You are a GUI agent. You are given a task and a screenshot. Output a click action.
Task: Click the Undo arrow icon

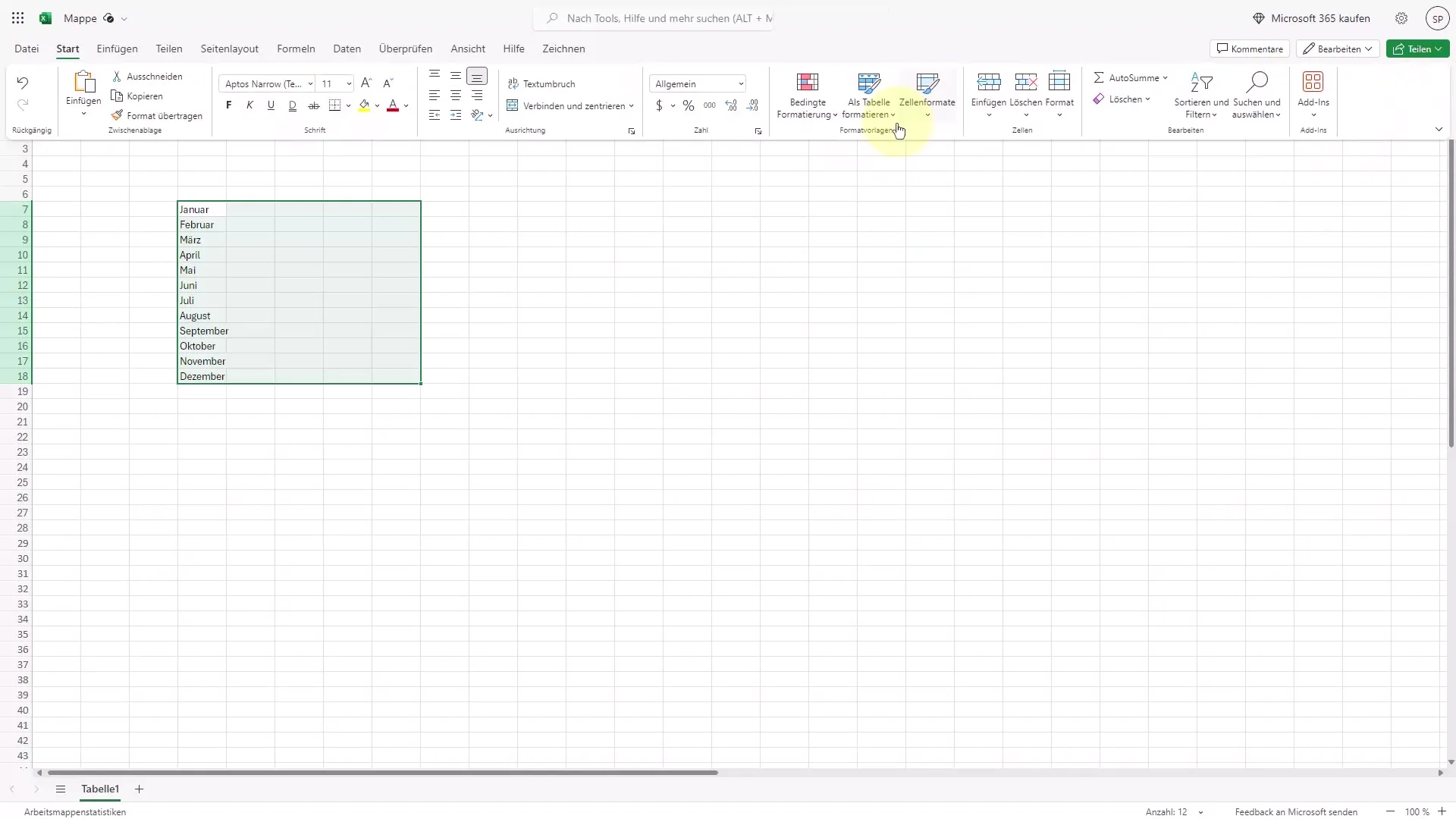tap(23, 83)
